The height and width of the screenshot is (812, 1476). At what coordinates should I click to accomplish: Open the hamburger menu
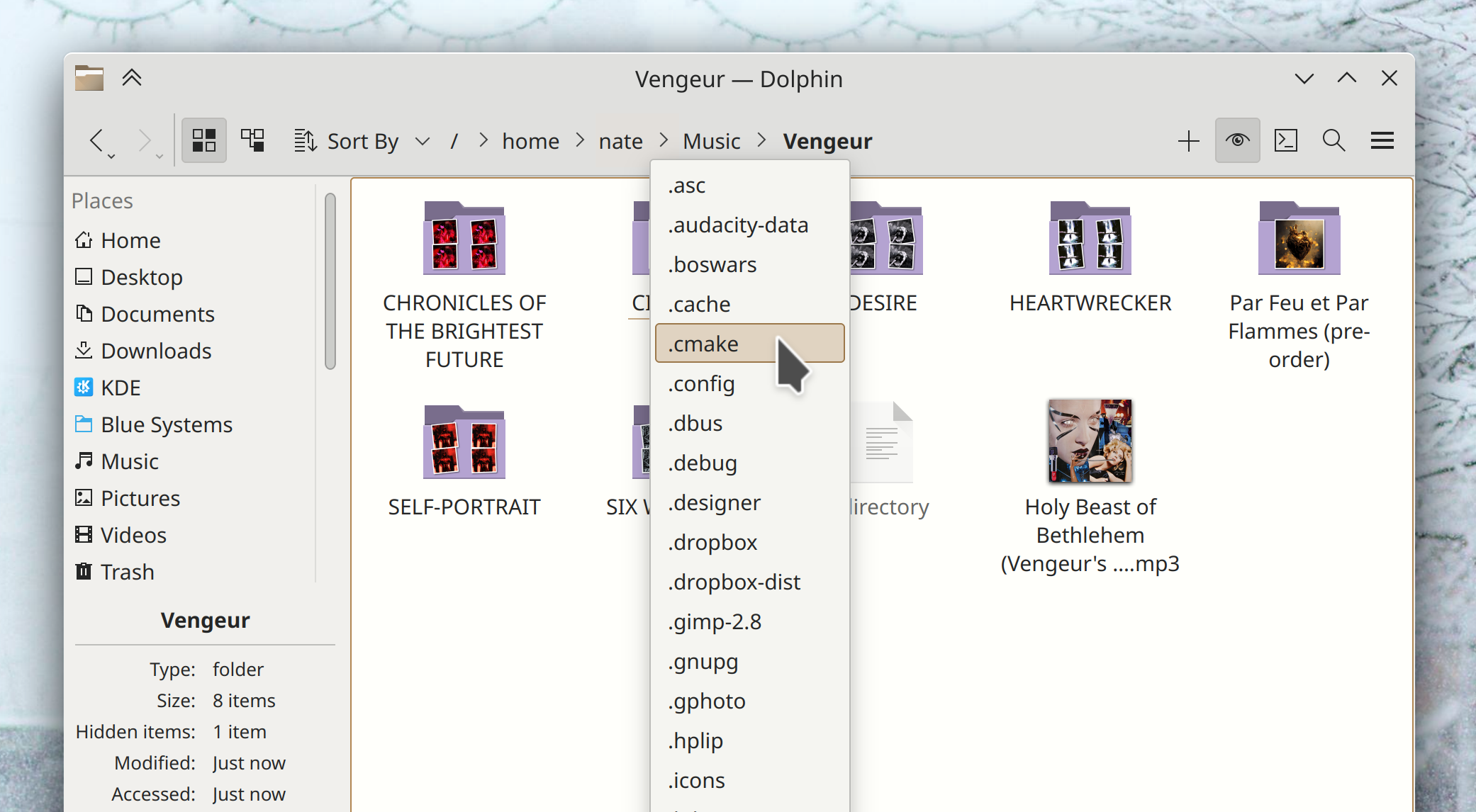(x=1382, y=140)
